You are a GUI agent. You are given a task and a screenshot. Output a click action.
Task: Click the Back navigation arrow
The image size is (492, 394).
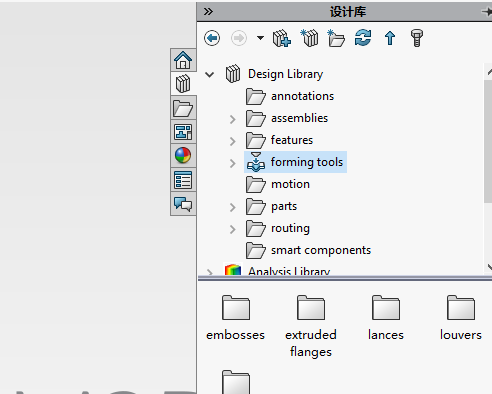pos(212,38)
